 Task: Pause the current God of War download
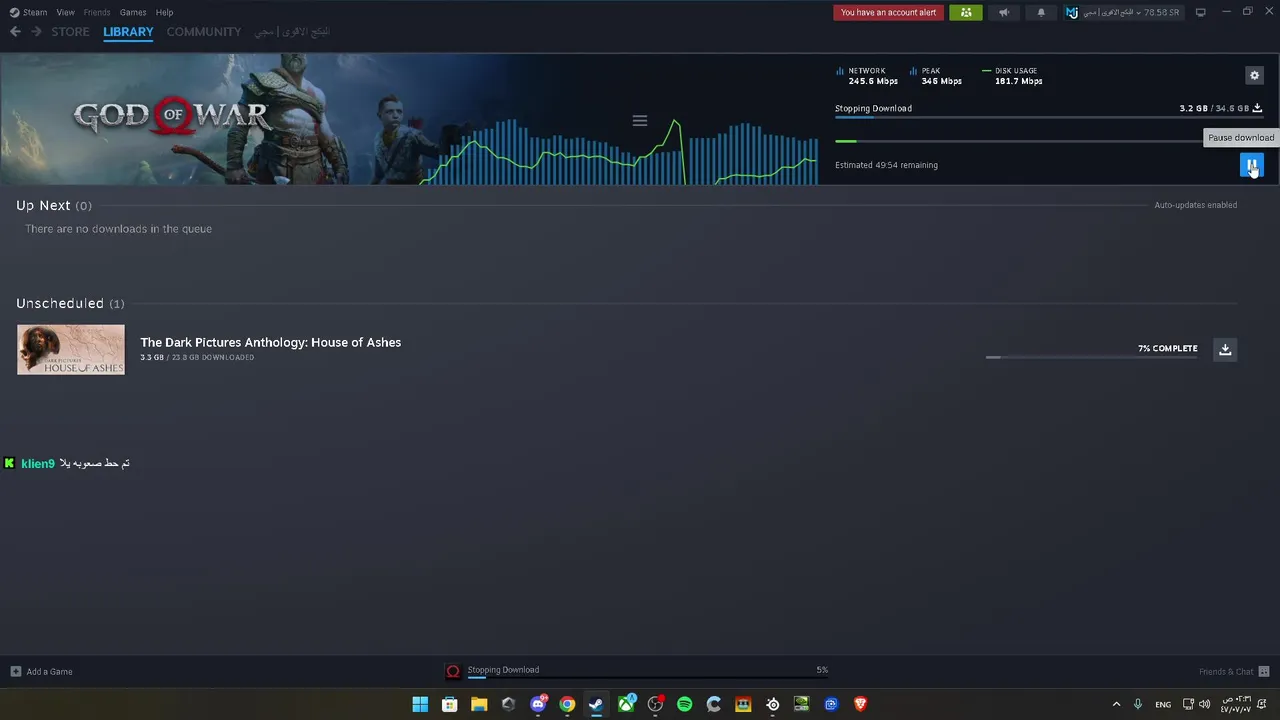tap(1251, 165)
